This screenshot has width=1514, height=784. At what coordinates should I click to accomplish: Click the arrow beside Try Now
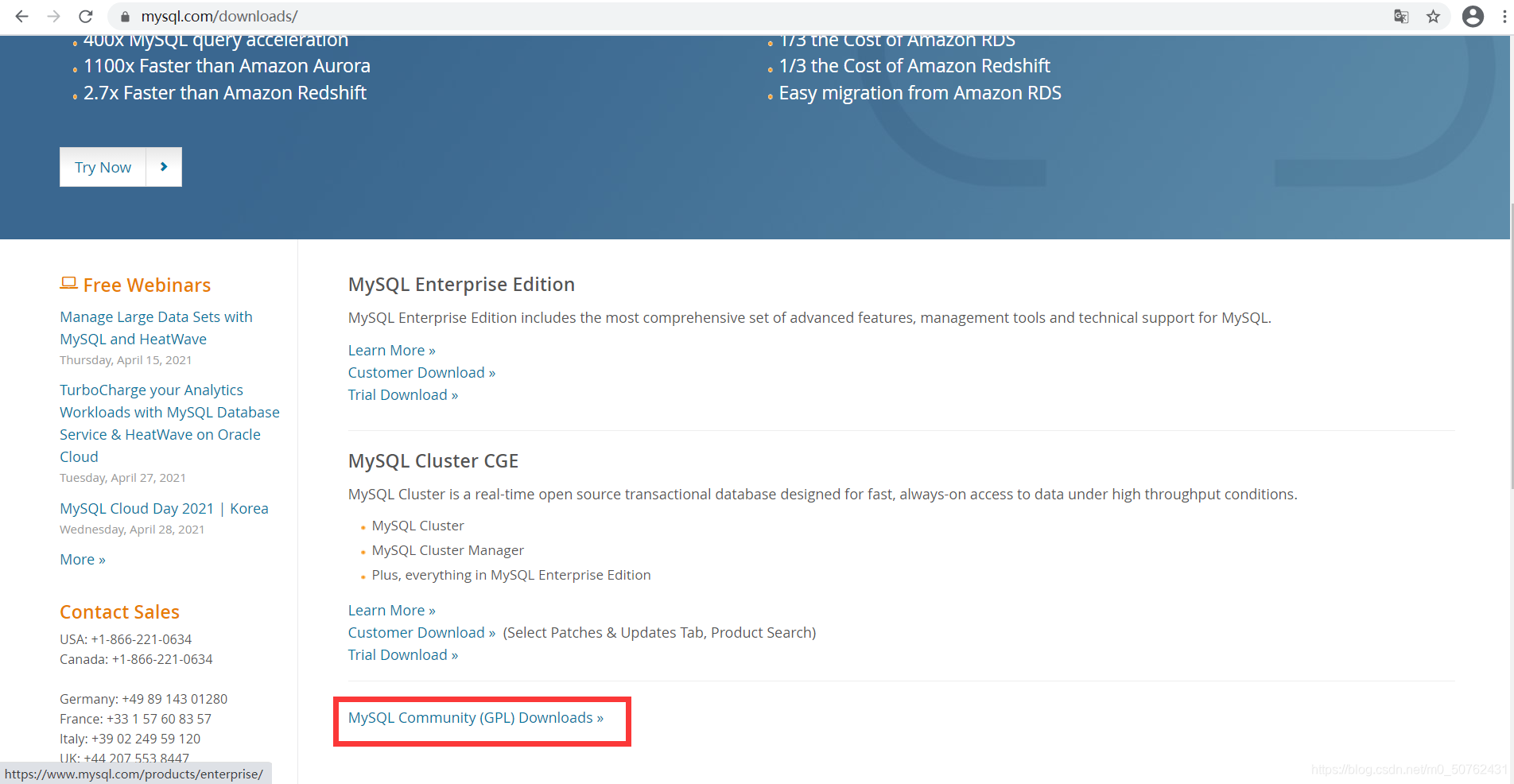pos(164,167)
